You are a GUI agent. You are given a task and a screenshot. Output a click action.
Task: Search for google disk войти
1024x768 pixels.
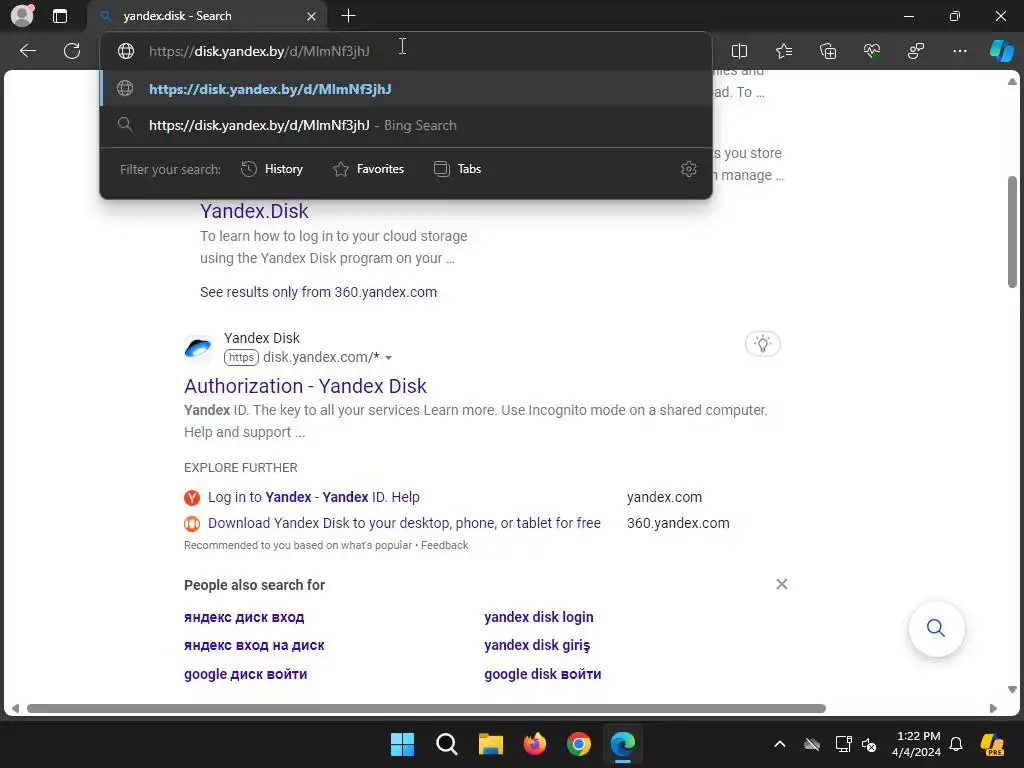pyautogui.click(x=543, y=674)
